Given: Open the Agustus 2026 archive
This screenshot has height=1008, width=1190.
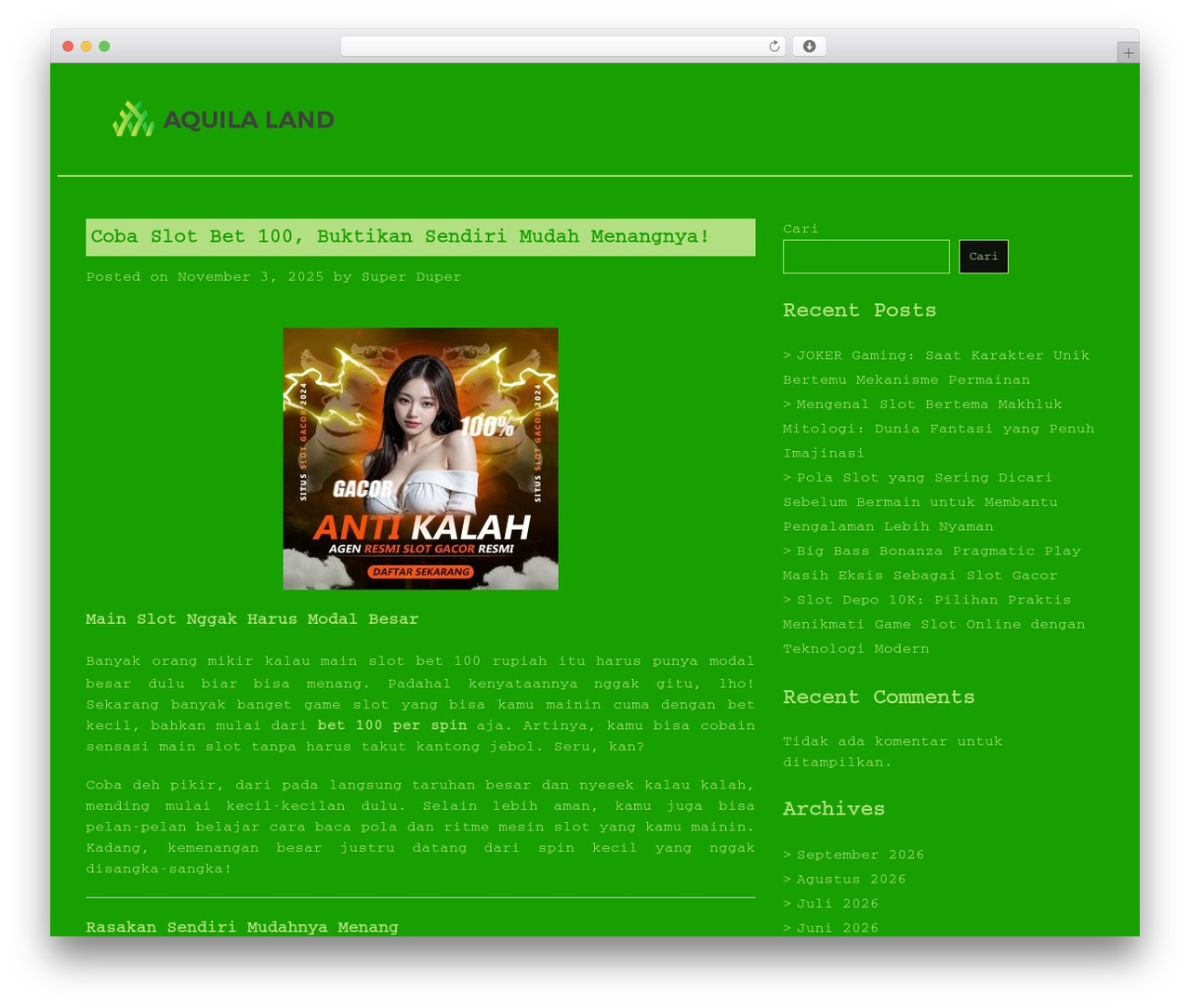Looking at the screenshot, I should point(851,879).
